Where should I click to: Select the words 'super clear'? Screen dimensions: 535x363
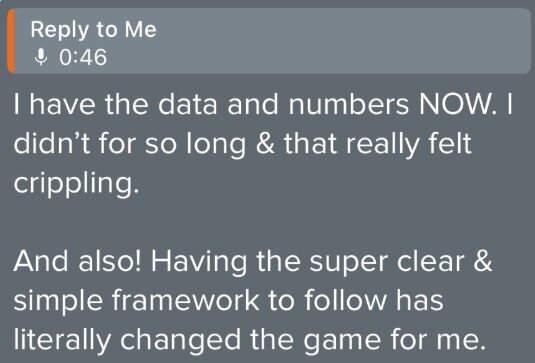(x=387, y=263)
